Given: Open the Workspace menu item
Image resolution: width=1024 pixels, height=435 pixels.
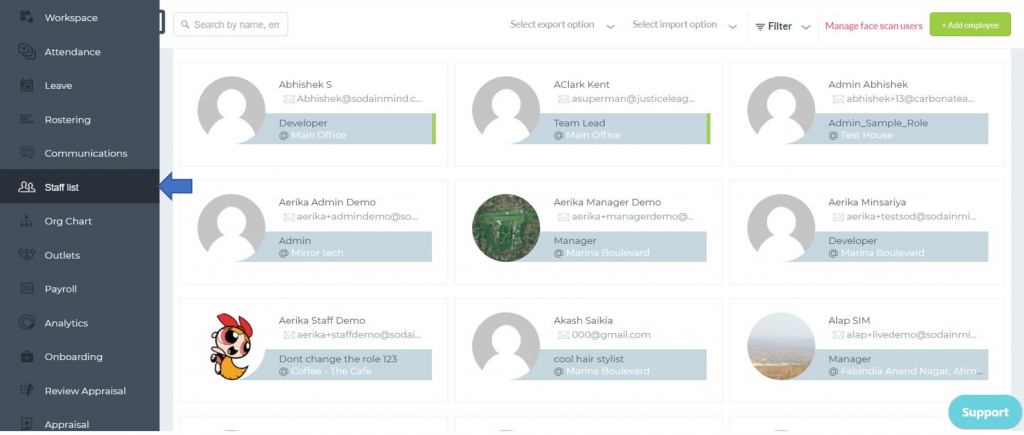Looking at the screenshot, I should coord(71,18).
